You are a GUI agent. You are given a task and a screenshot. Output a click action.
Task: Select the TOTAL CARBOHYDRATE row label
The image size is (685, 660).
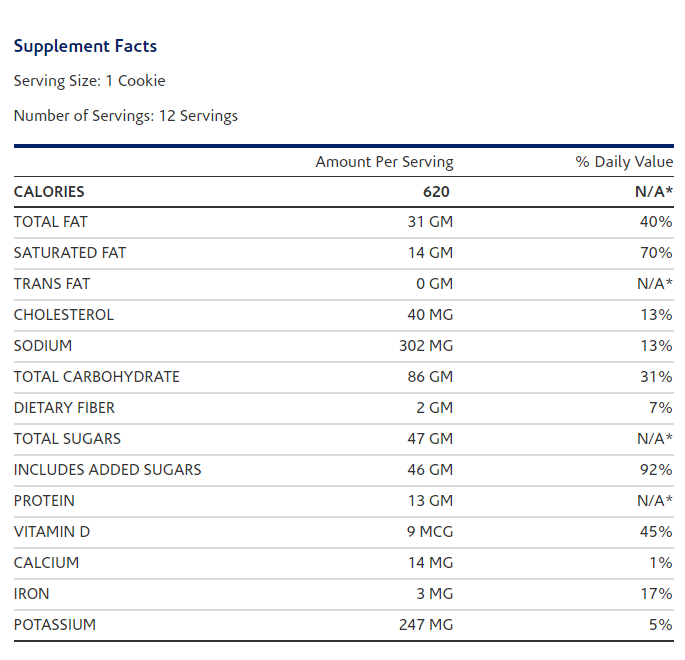pos(97,377)
